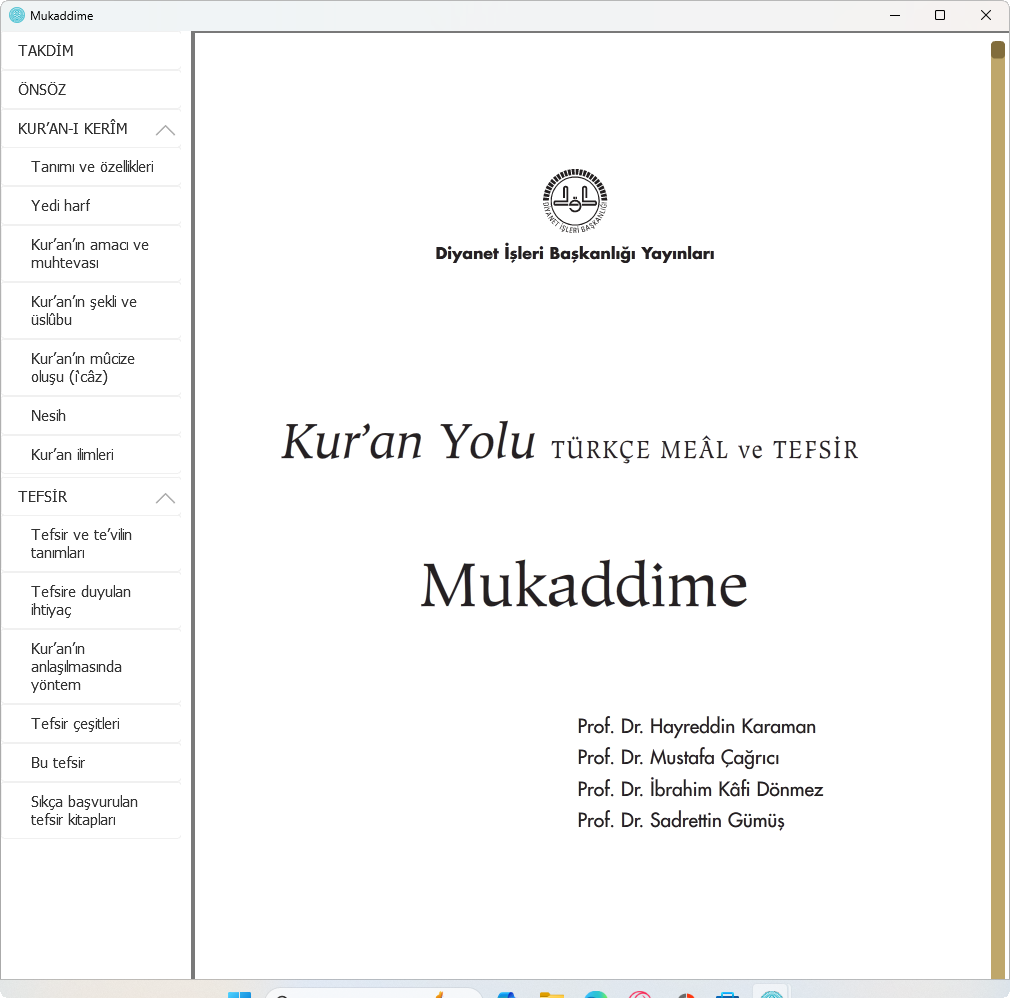Select 'Tefsir ve te'vilin tanımları'
The width and height of the screenshot is (1010, 998).
91,544
